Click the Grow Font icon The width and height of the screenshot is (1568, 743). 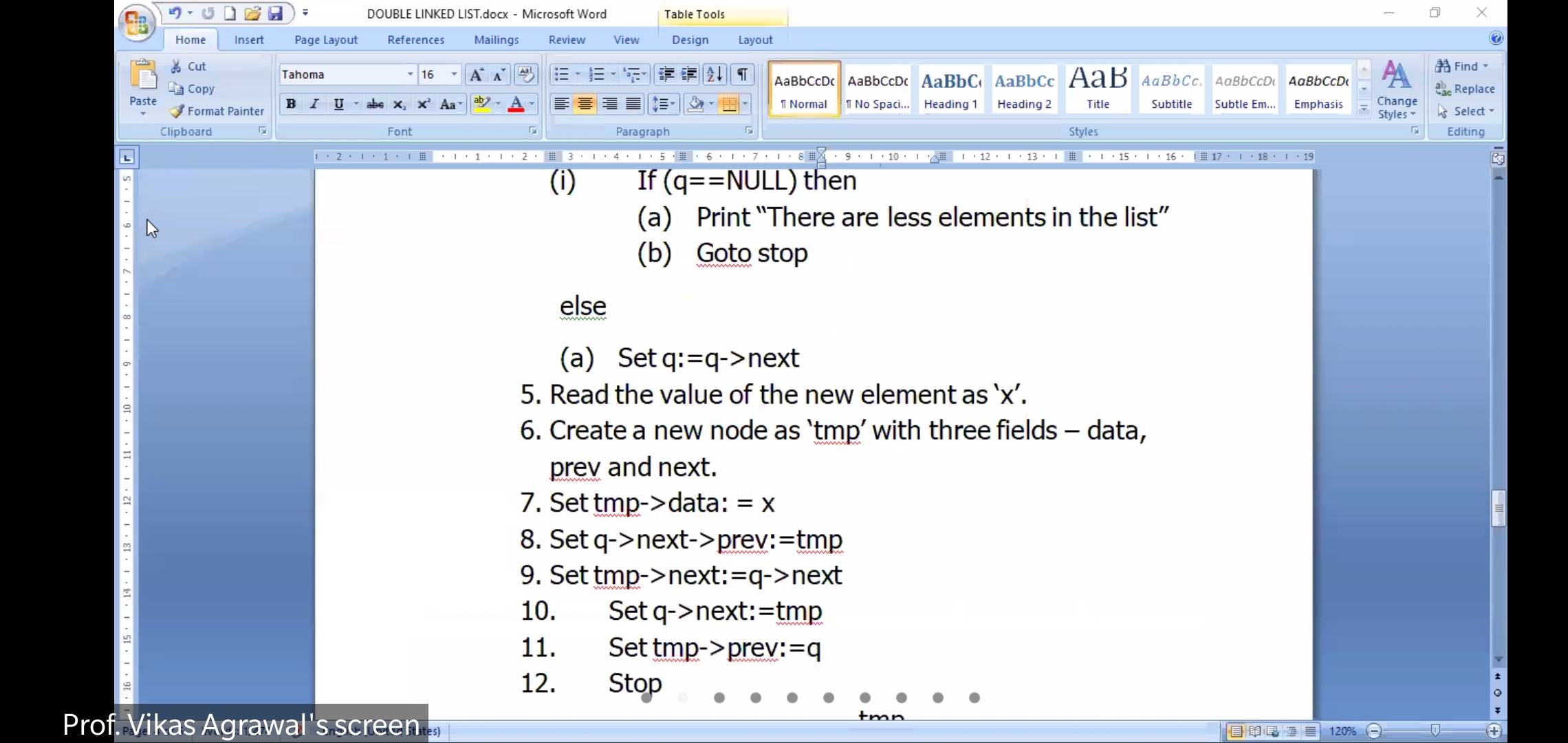click(475, 74)
